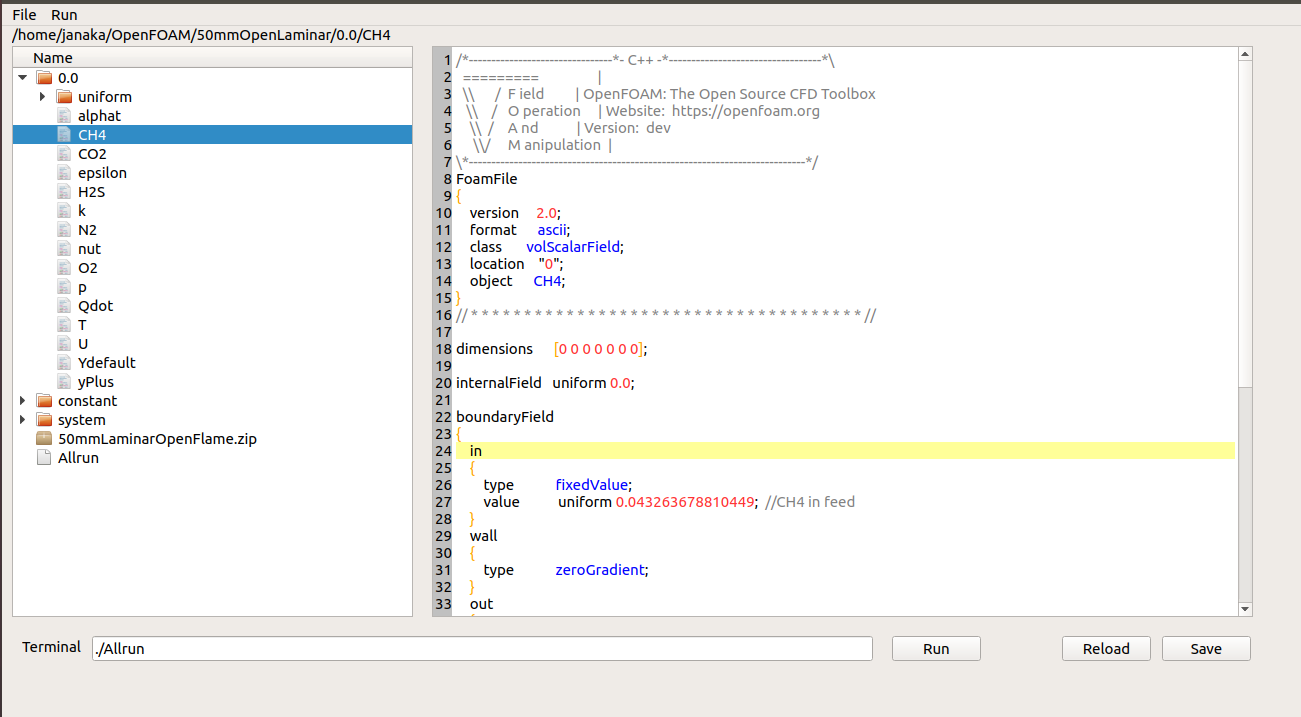
Task: Click the alphat file icon
Action: pyautogui.click(x=62, y=115)
